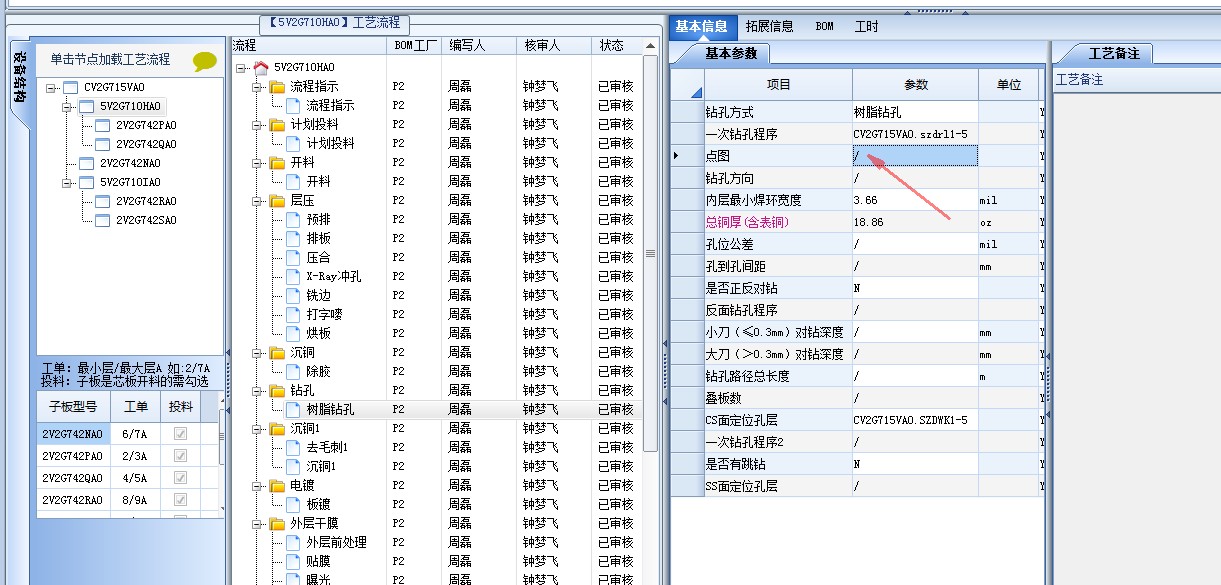Click the 设备结构 vertical side tab
This screenshot has width=1221, height=585.
[x=19, y=78]
